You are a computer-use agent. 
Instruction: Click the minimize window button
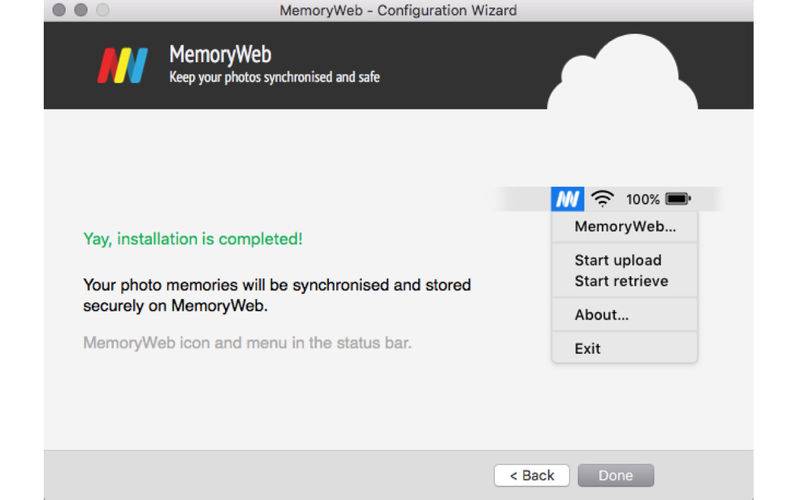pos(81,10)
